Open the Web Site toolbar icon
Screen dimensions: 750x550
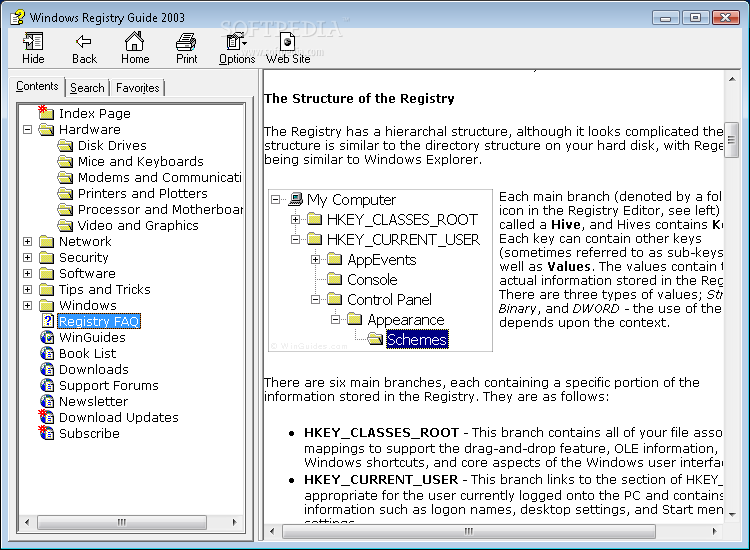(287, 42)
